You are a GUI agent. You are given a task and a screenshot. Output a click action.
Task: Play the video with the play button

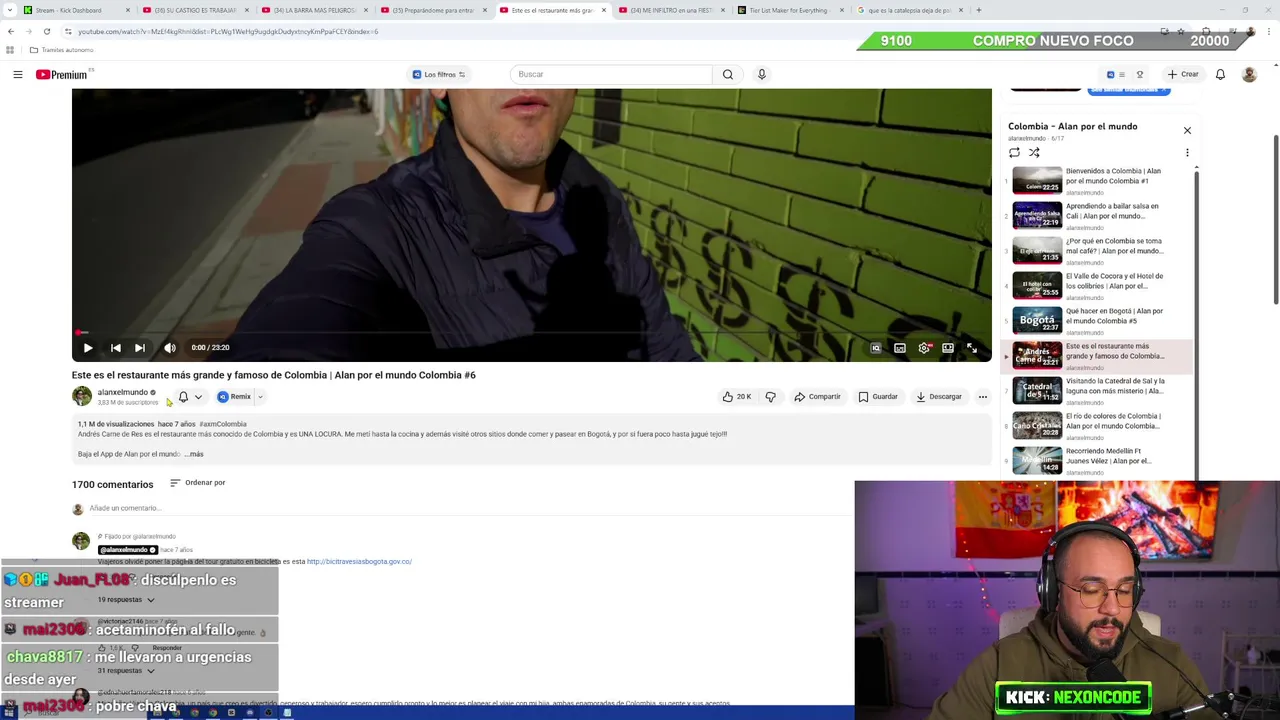88,348
